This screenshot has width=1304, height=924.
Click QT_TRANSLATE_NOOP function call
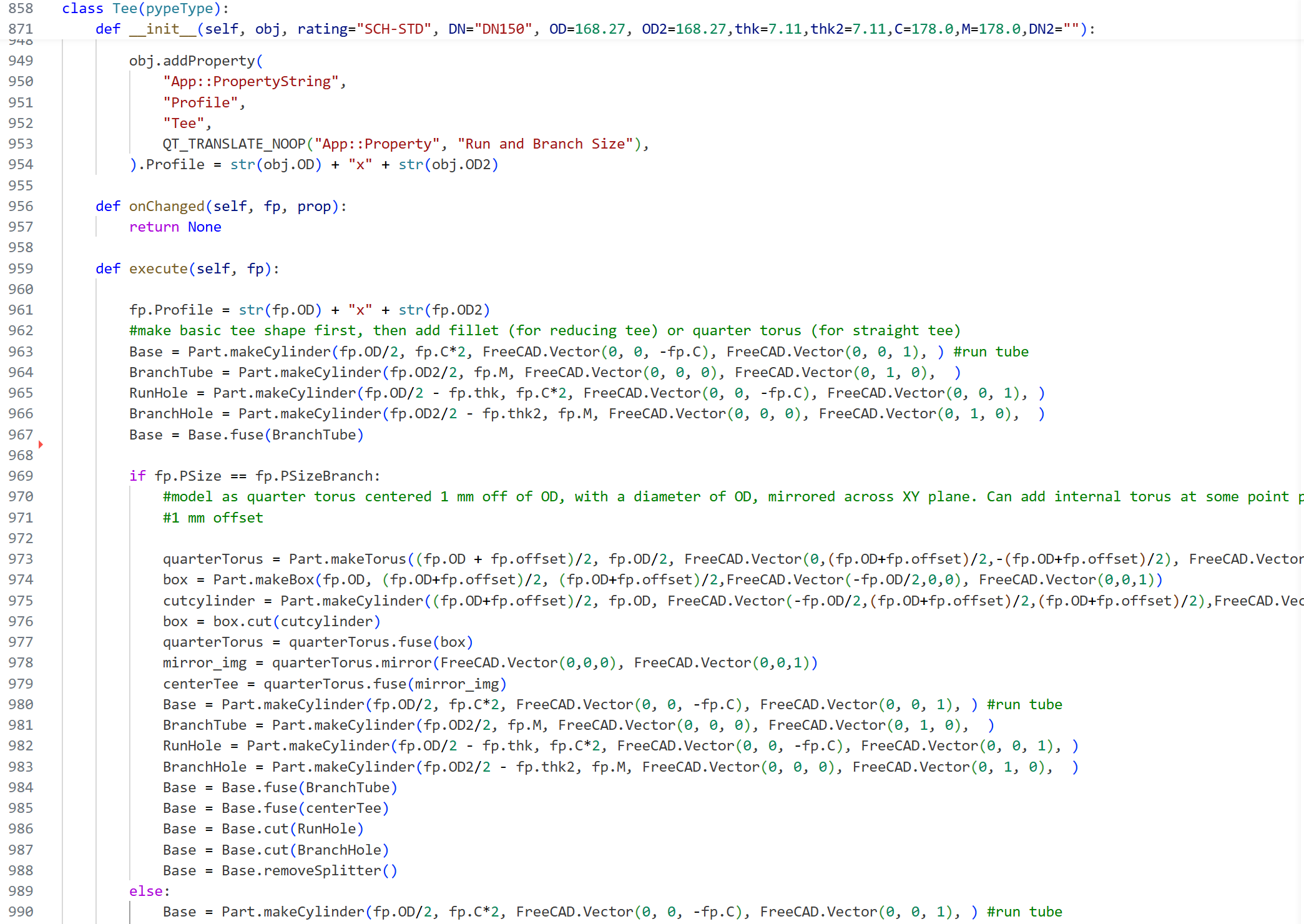pos(234,144)
